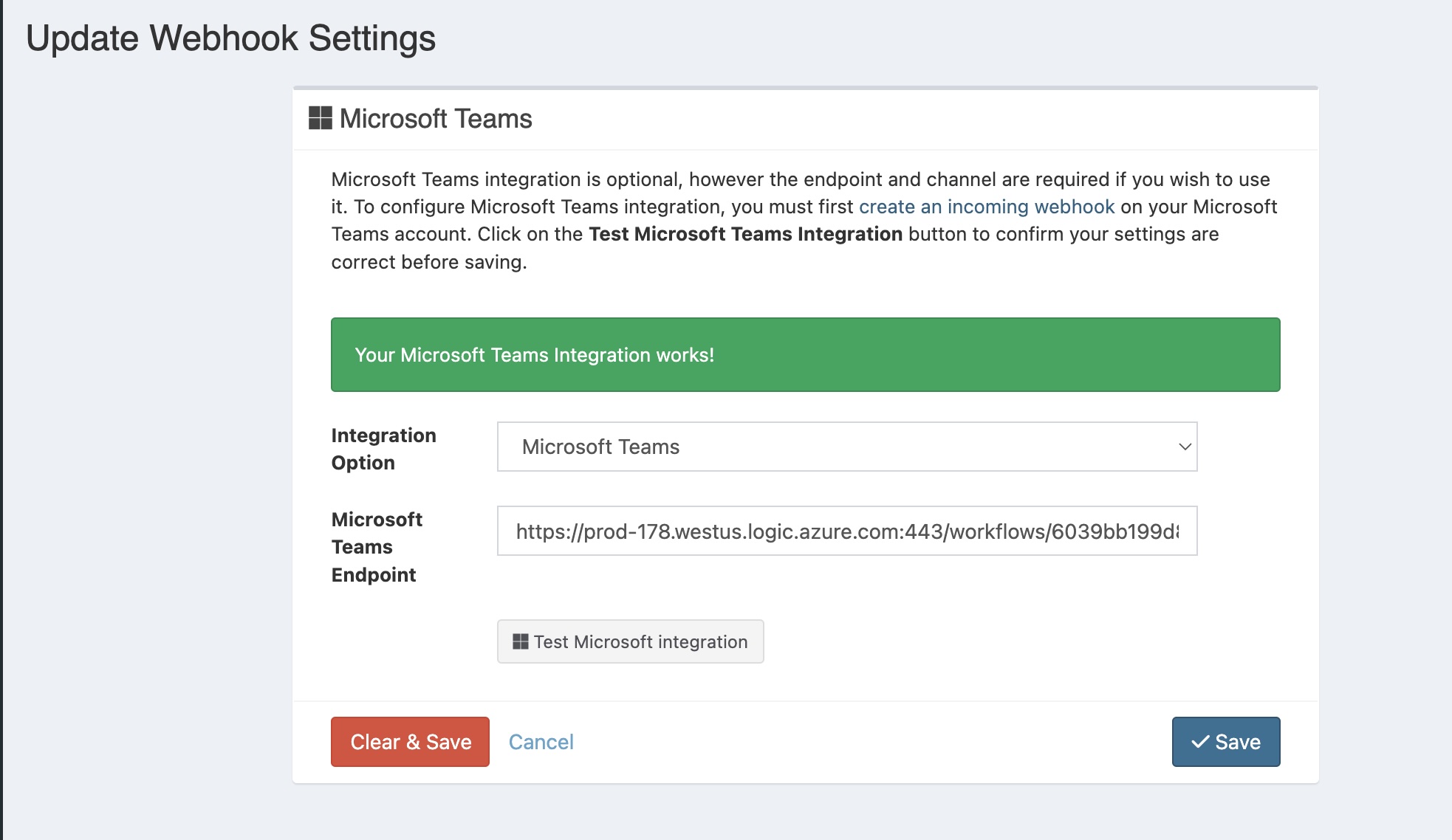The width and height of the screenshot is (1452, 840).
Task: Click the Microsoft Teams panel heading text
Action: pyautogui.click(x=436, y=118)
